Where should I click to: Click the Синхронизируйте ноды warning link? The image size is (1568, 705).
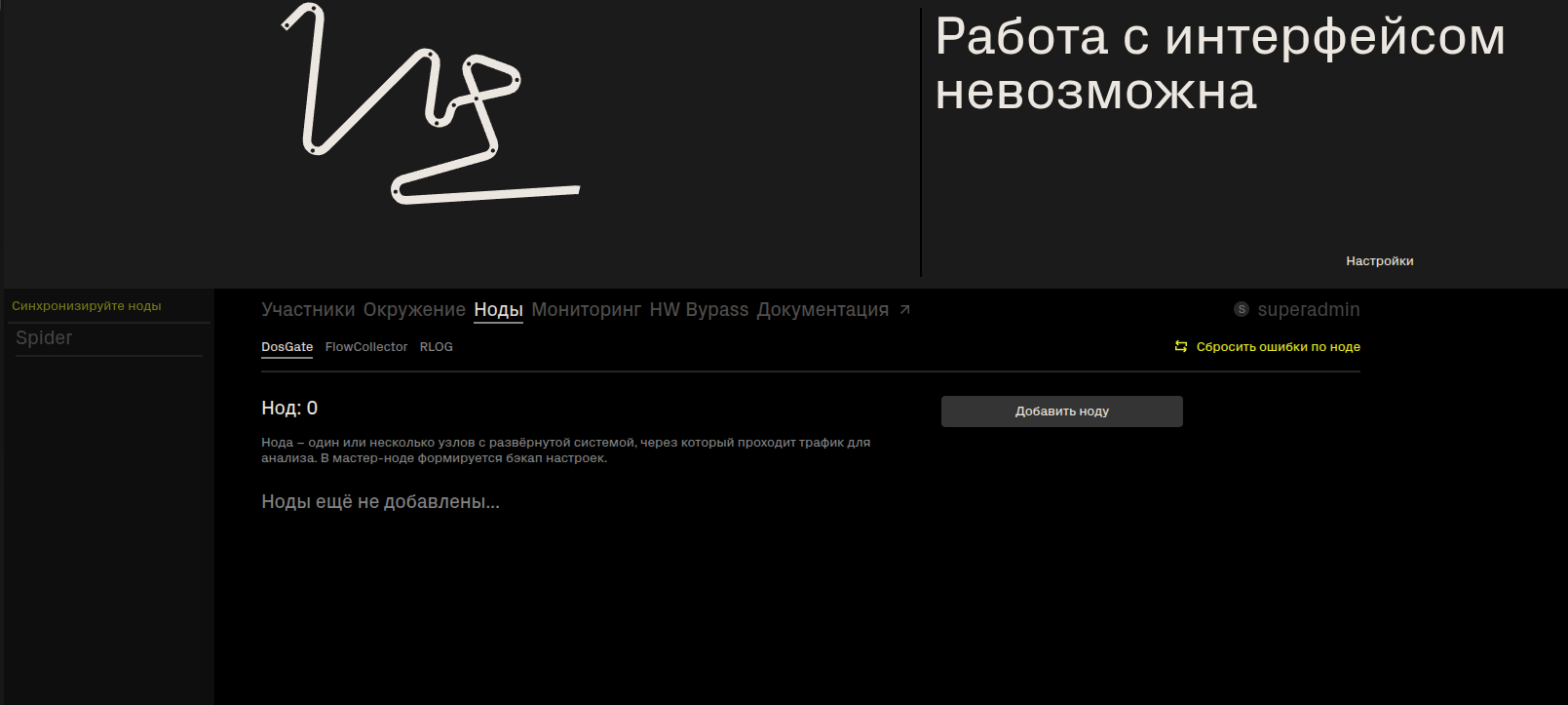click(x=87, y=306)
